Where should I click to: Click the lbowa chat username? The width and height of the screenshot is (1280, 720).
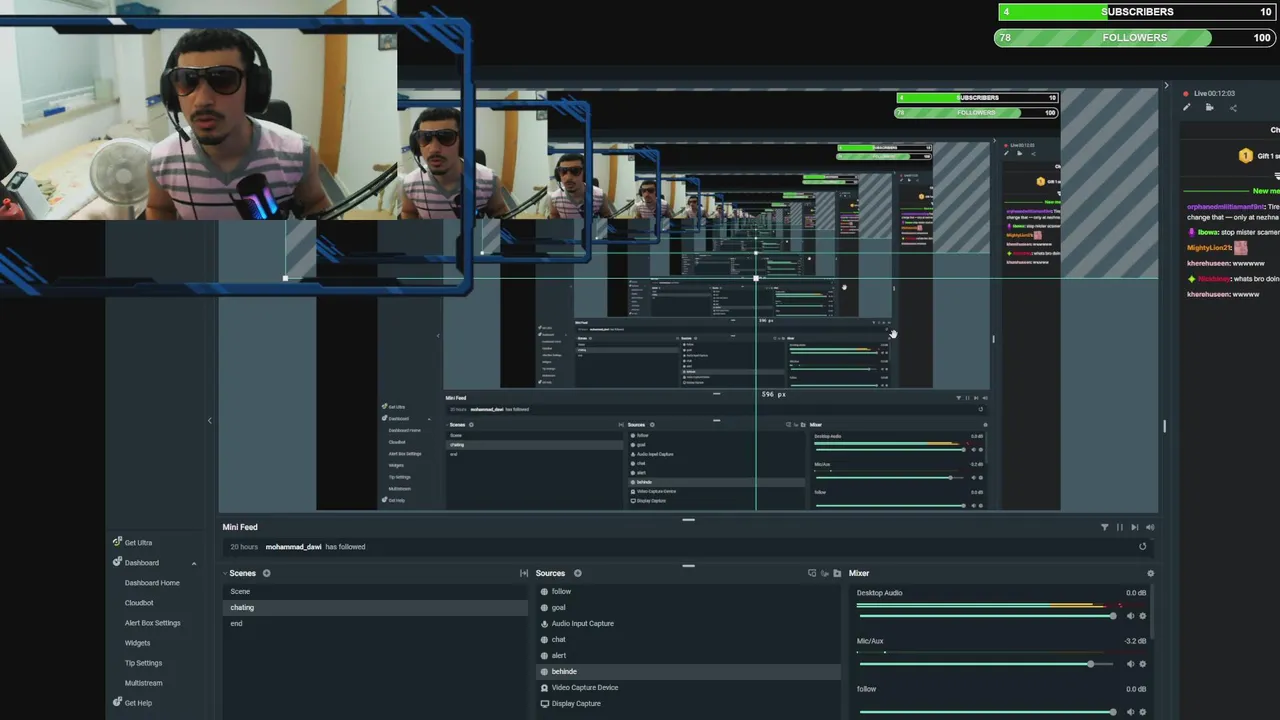(1208, 232)
